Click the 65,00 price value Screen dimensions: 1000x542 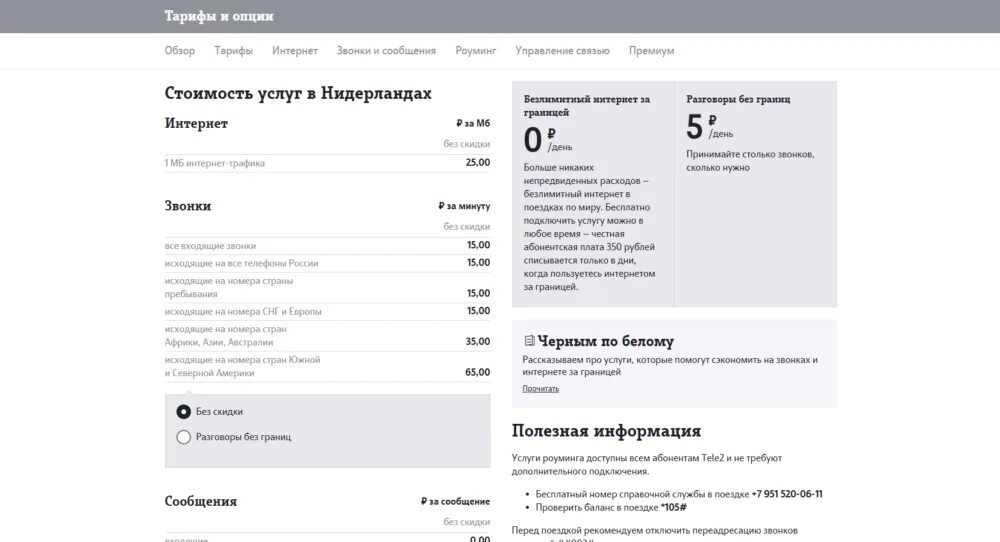(478, 372)
